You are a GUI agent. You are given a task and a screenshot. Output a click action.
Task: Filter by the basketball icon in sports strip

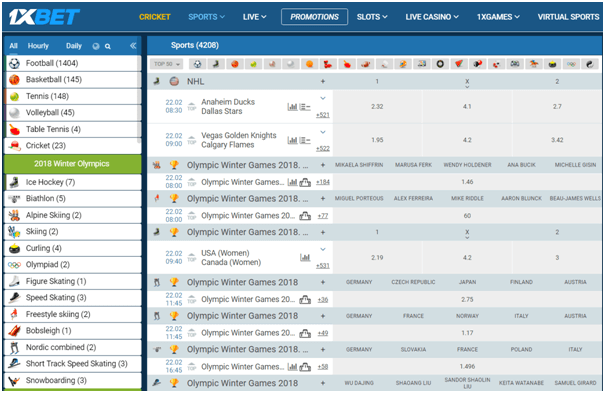coord(235,64)
